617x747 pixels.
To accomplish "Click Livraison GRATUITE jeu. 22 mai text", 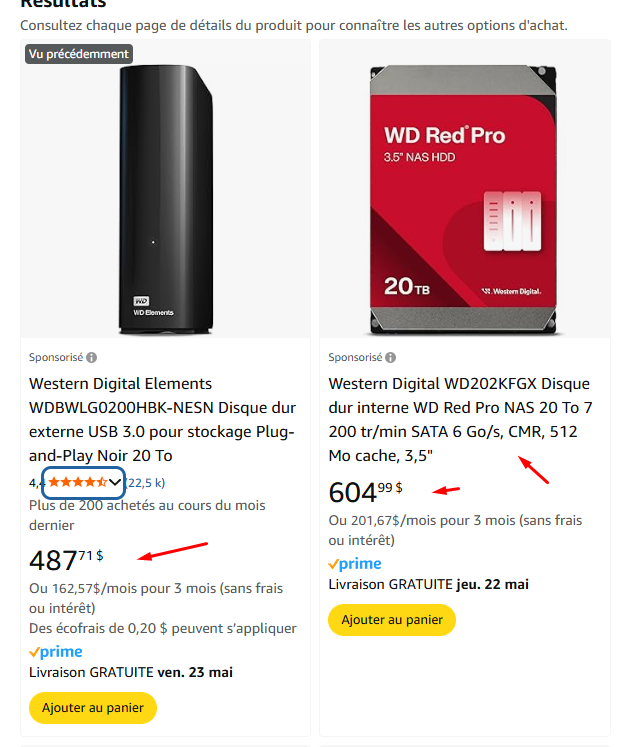I will point(428,585).
